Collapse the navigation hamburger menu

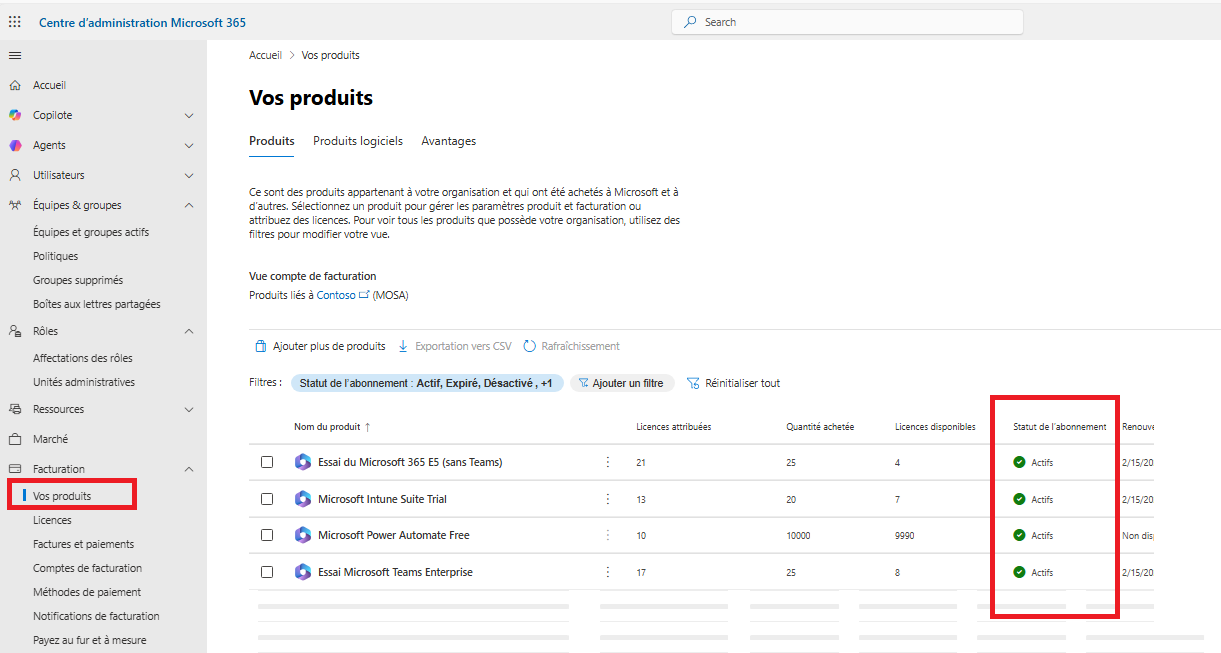15,55
